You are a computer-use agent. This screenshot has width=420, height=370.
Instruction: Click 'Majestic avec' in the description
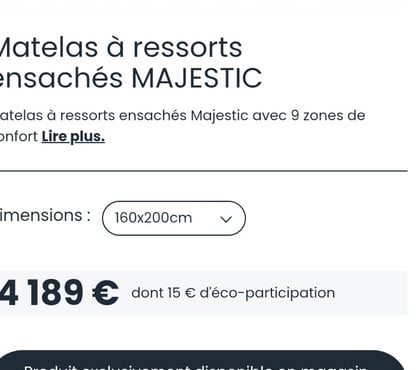pyautogui.click(x=238, y=116)
